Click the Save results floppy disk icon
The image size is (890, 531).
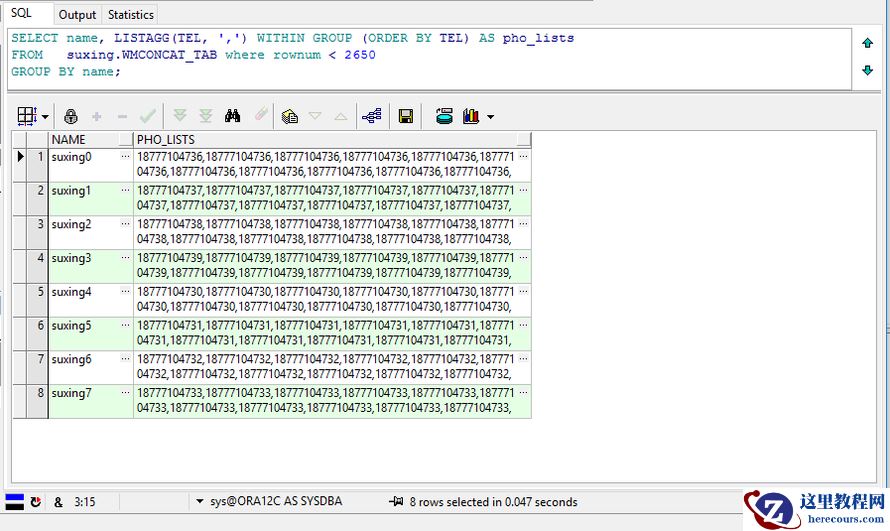(x=406, y=116)
